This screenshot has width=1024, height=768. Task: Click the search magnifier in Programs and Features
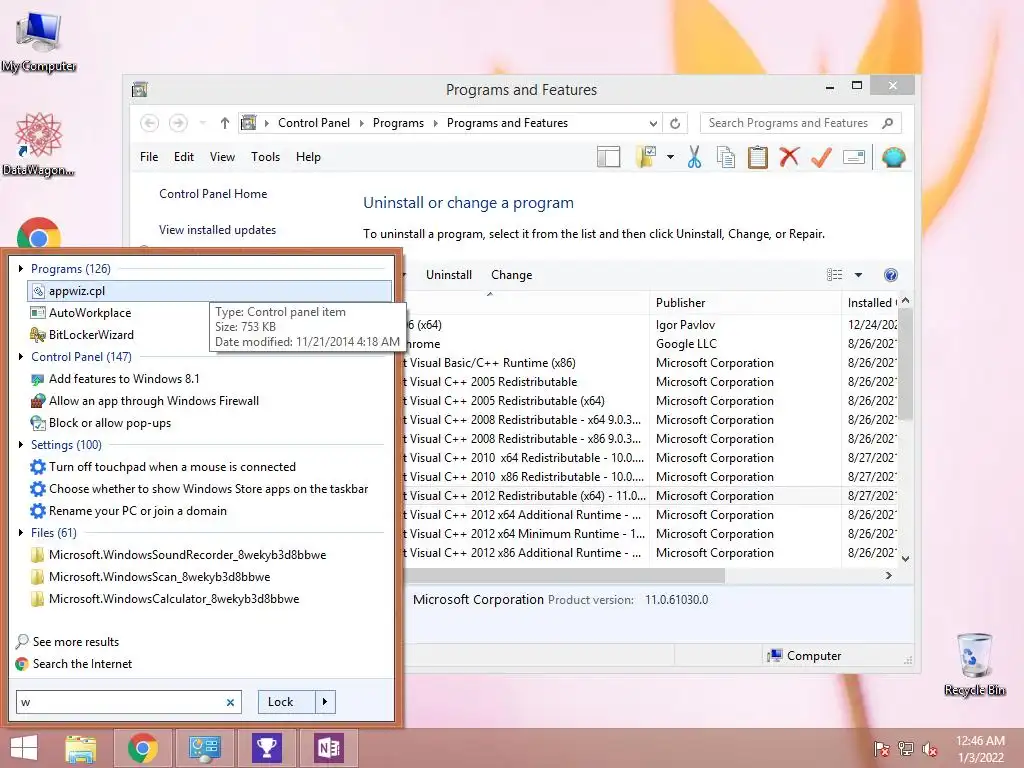[x=887, y=123]
